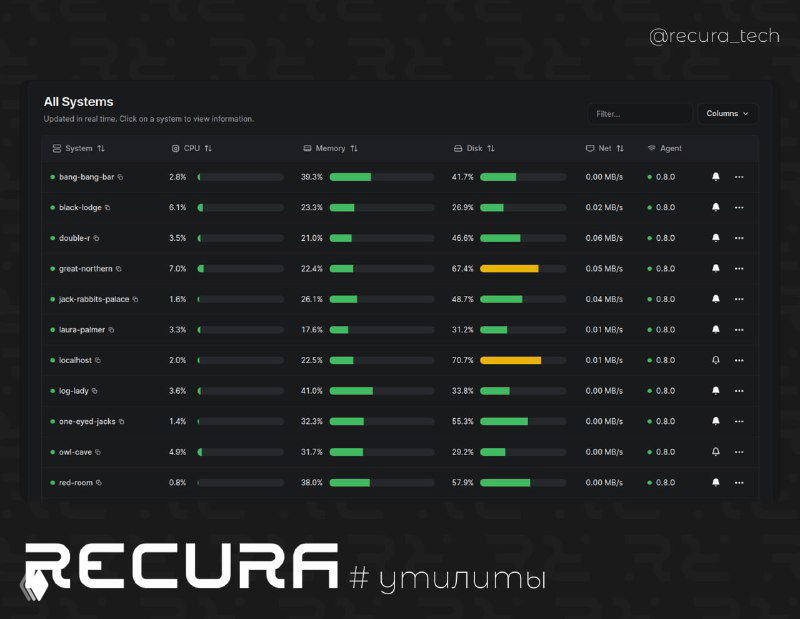Copy the bang-bang-bar hostname icon
The height and width of the screenshot is (619, 800).
coord(120,177)
